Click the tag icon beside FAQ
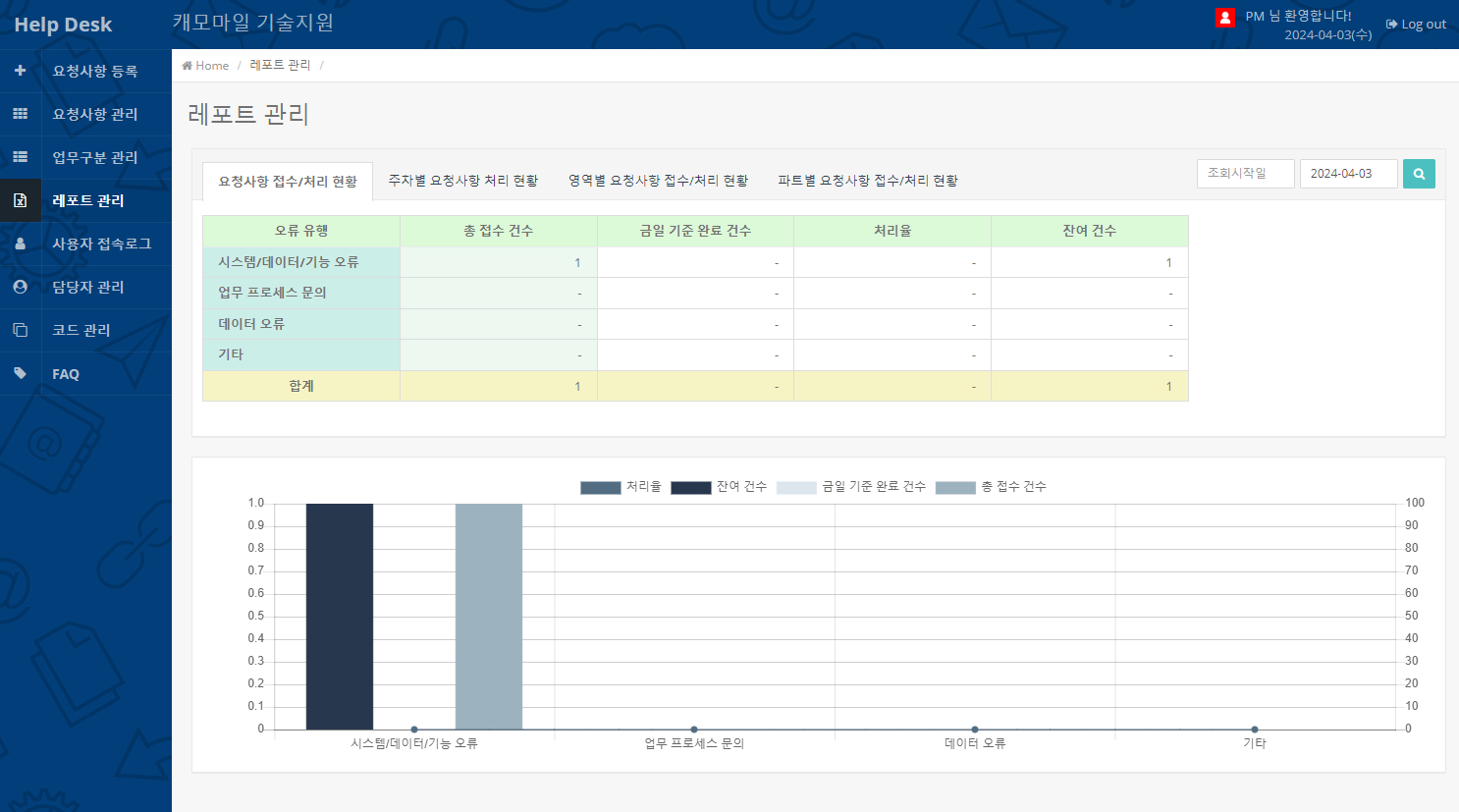Image resolution: width=1459 pixels, height=812 pixels. [x=20, y=373]
